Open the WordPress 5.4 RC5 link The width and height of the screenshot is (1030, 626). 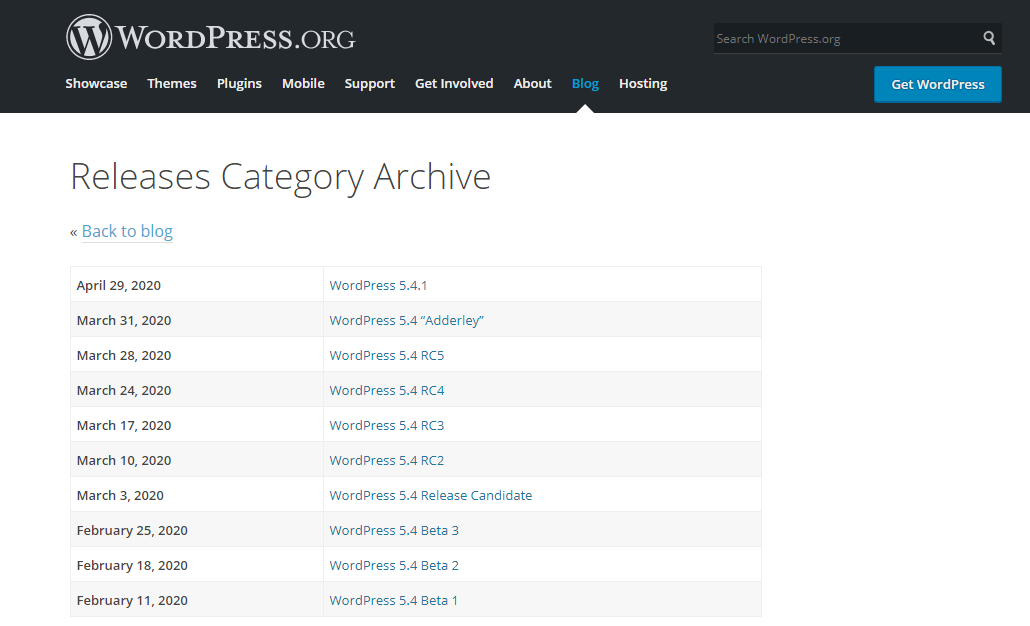coord(386,355)
